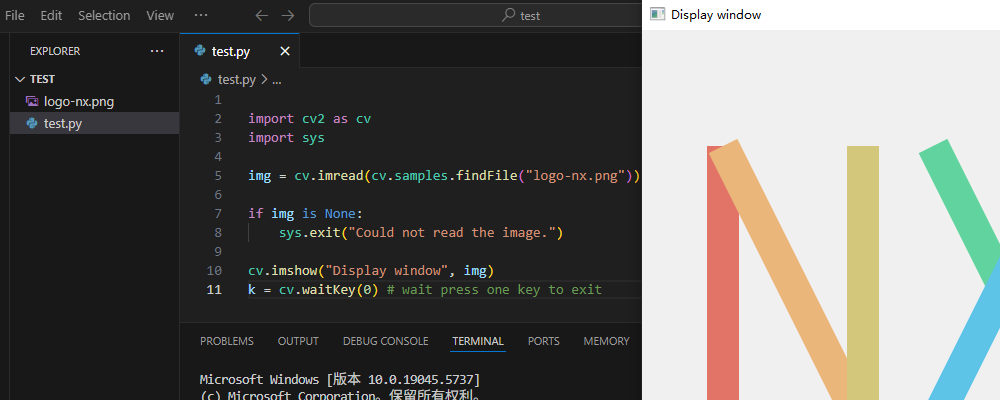Image resolution: width=1000 pixels, height=400 pixels.
Task: Show more menu bar items via ellipsis
Action: coord(201,15)
